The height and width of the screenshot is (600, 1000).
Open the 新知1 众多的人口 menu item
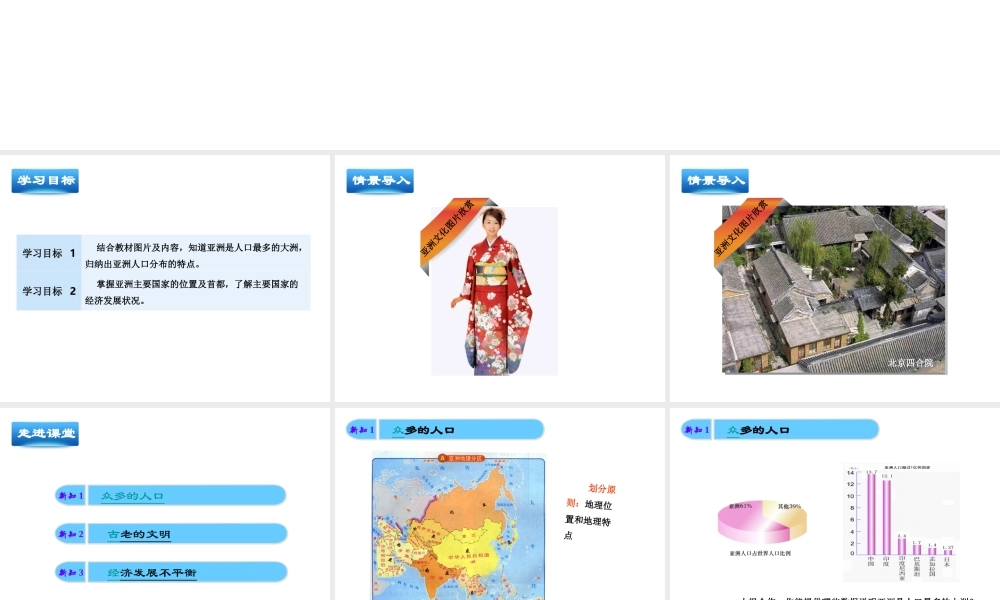(x=170, y=495)
